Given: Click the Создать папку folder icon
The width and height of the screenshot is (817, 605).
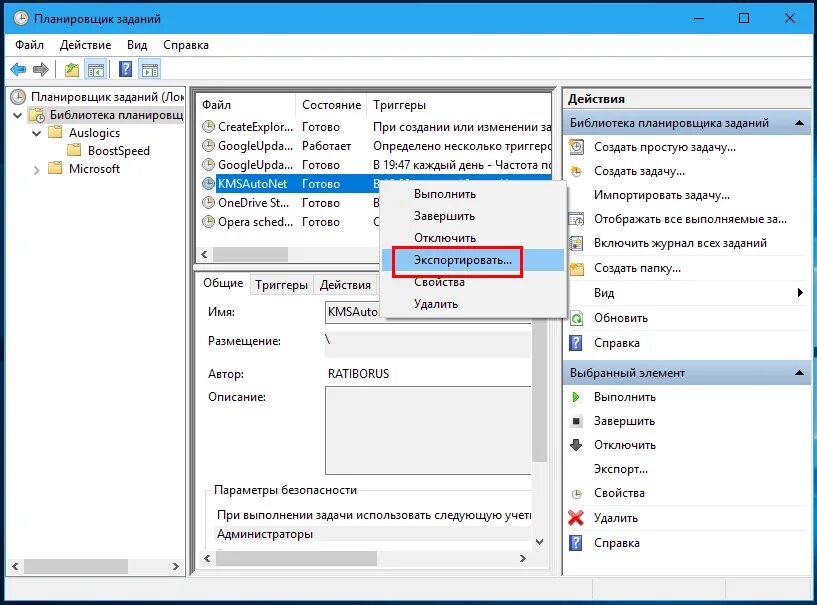Looking at the screenshot, I should tap(576, 268).
